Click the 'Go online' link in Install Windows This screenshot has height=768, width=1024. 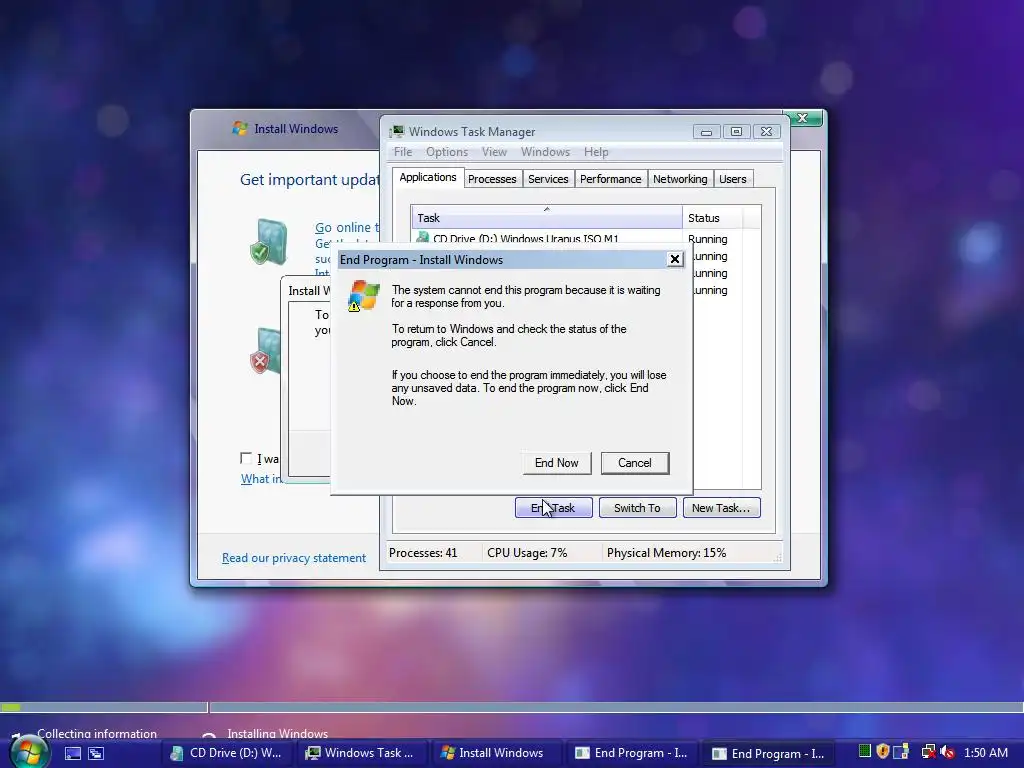click(346, 227)
